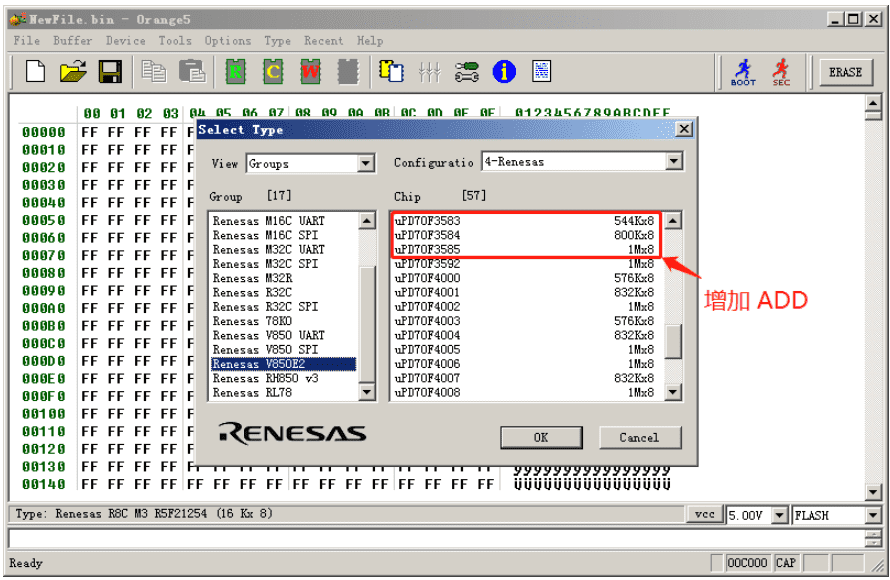Select Renesas M32C SPI group
Screen dimensions: 890x580
284,263
